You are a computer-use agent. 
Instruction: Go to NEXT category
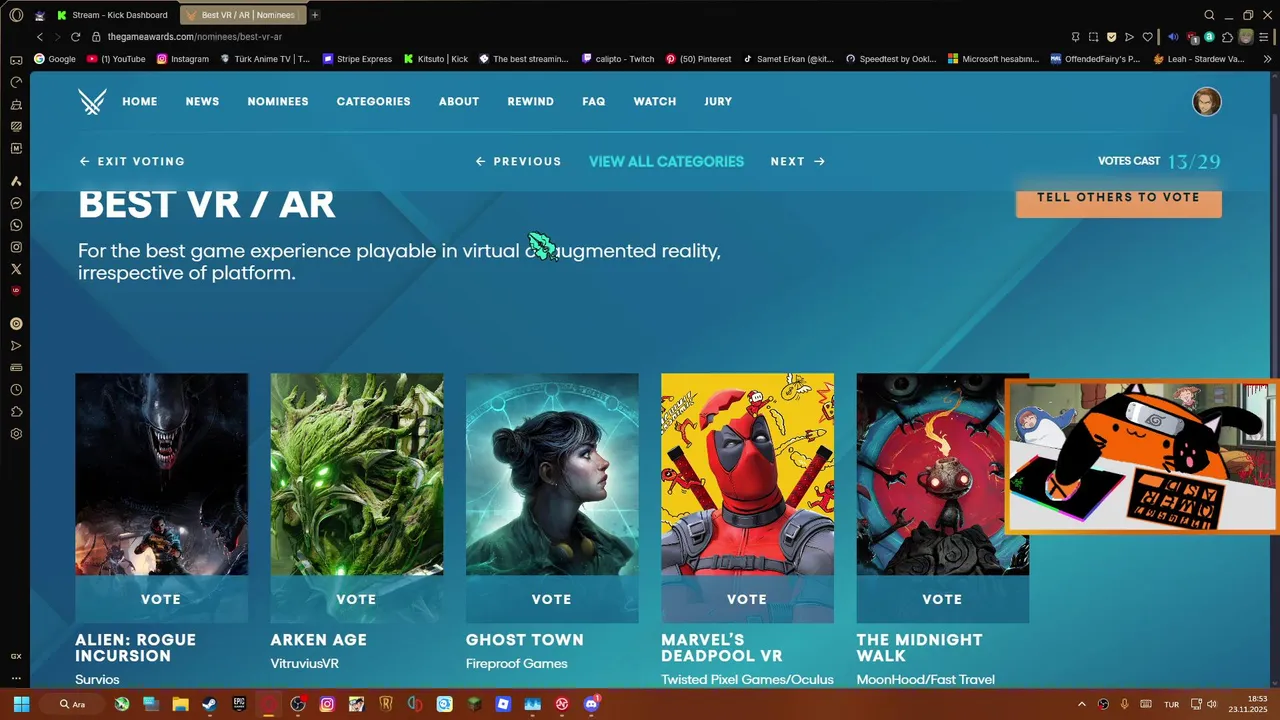coord(797,161)
